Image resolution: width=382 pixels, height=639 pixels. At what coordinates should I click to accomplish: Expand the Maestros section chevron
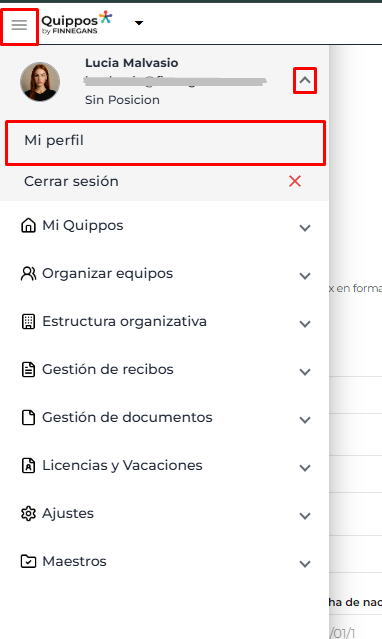[305, 564]
